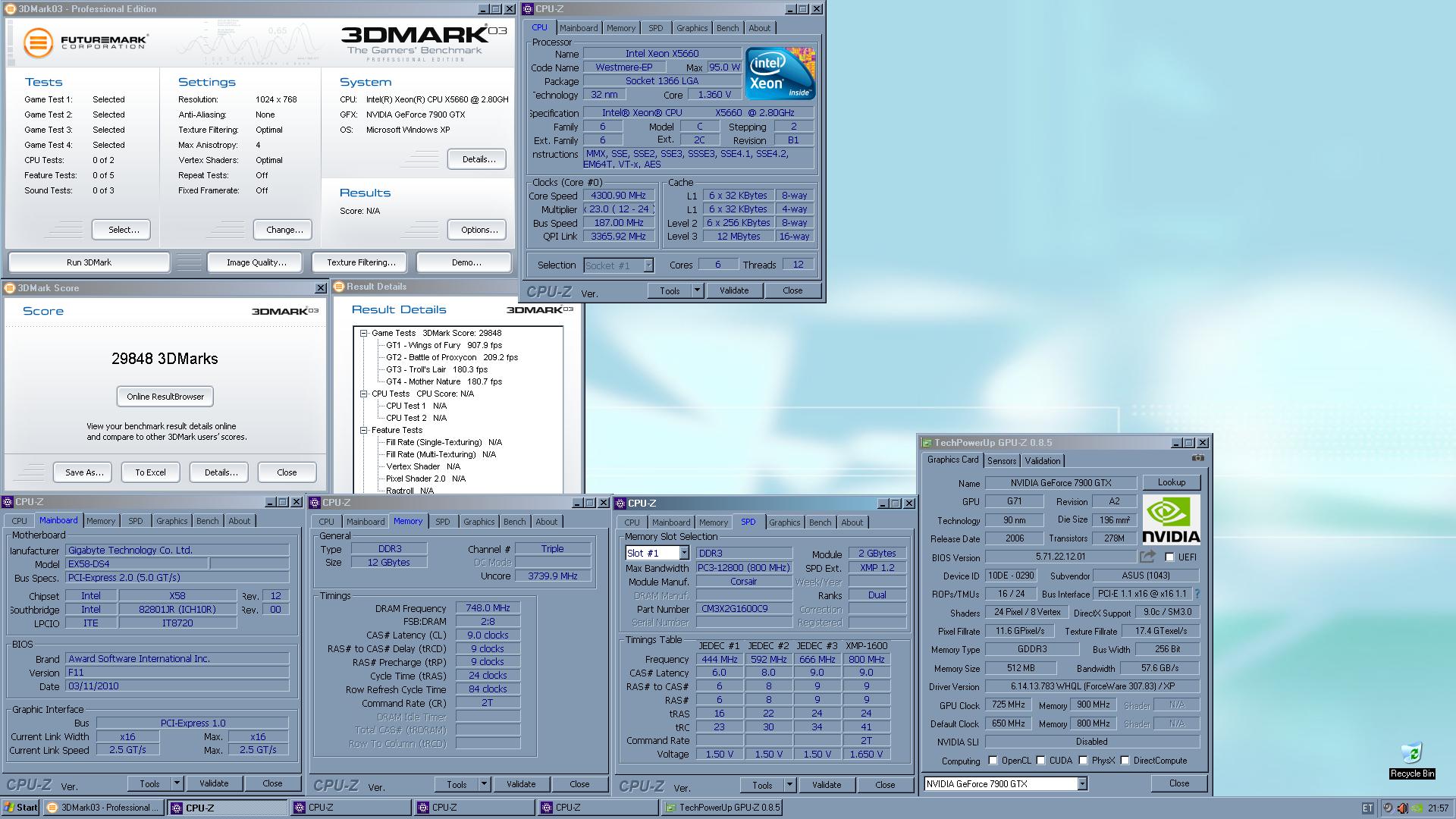Click the red speaker volume tray icon

point(1402,808)
